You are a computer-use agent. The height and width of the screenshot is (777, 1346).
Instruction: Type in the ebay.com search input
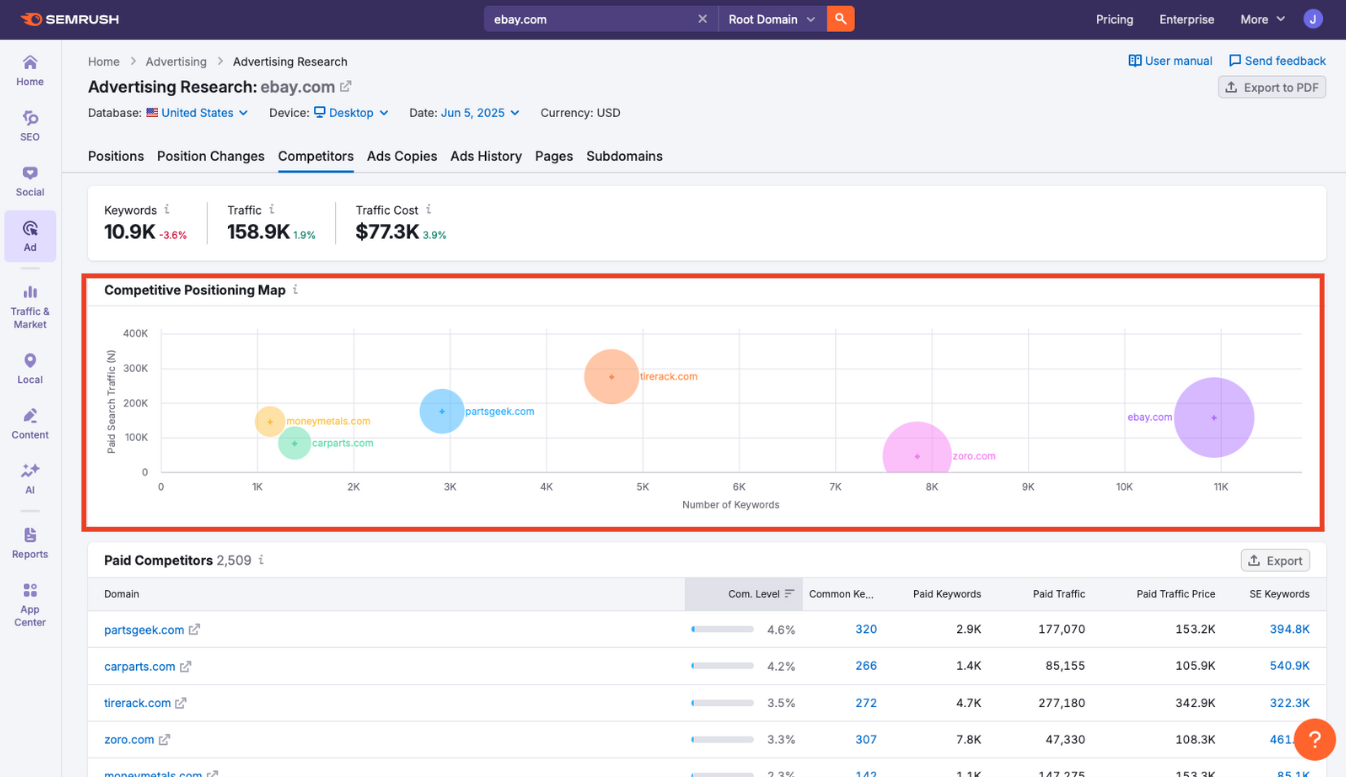click(x=590, y=19)
